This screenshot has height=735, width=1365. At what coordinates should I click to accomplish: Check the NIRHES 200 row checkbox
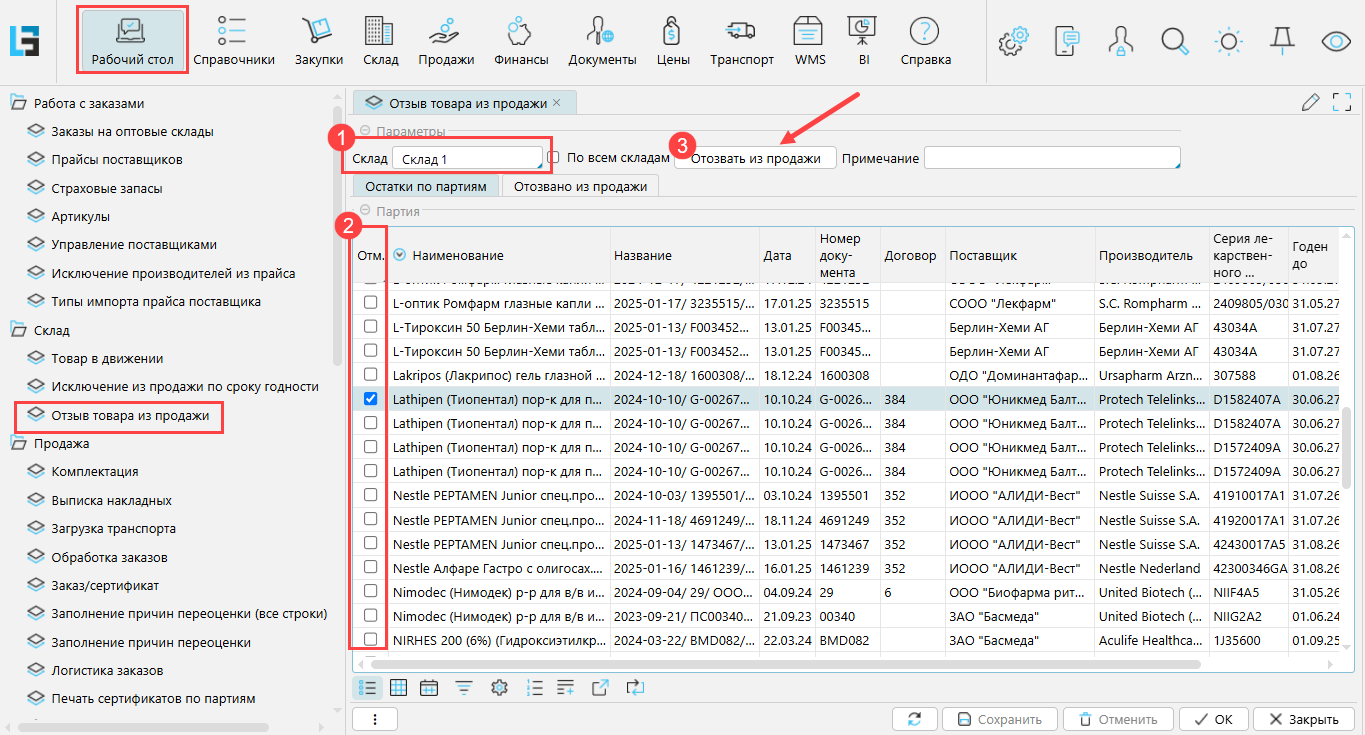click(x=370, y=639)
